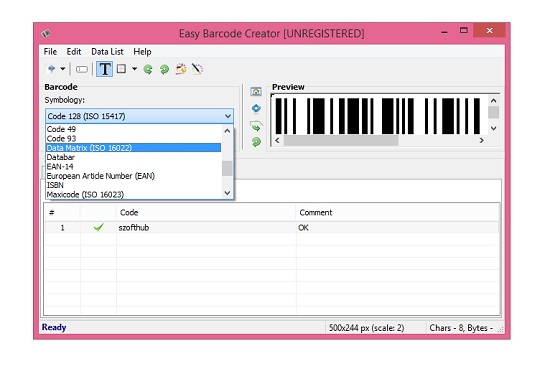Click the preview vertical scrollbar thumb
Viewport: 550px width, 379px height.
tap(494, 112)
